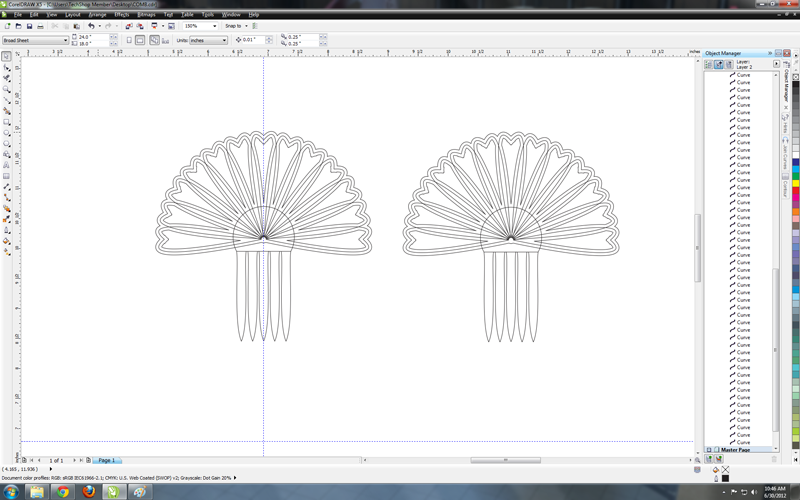Click the Print icon in toolbar
The image size is (800, 500).
pyautogui.click(x=40, y=26)
